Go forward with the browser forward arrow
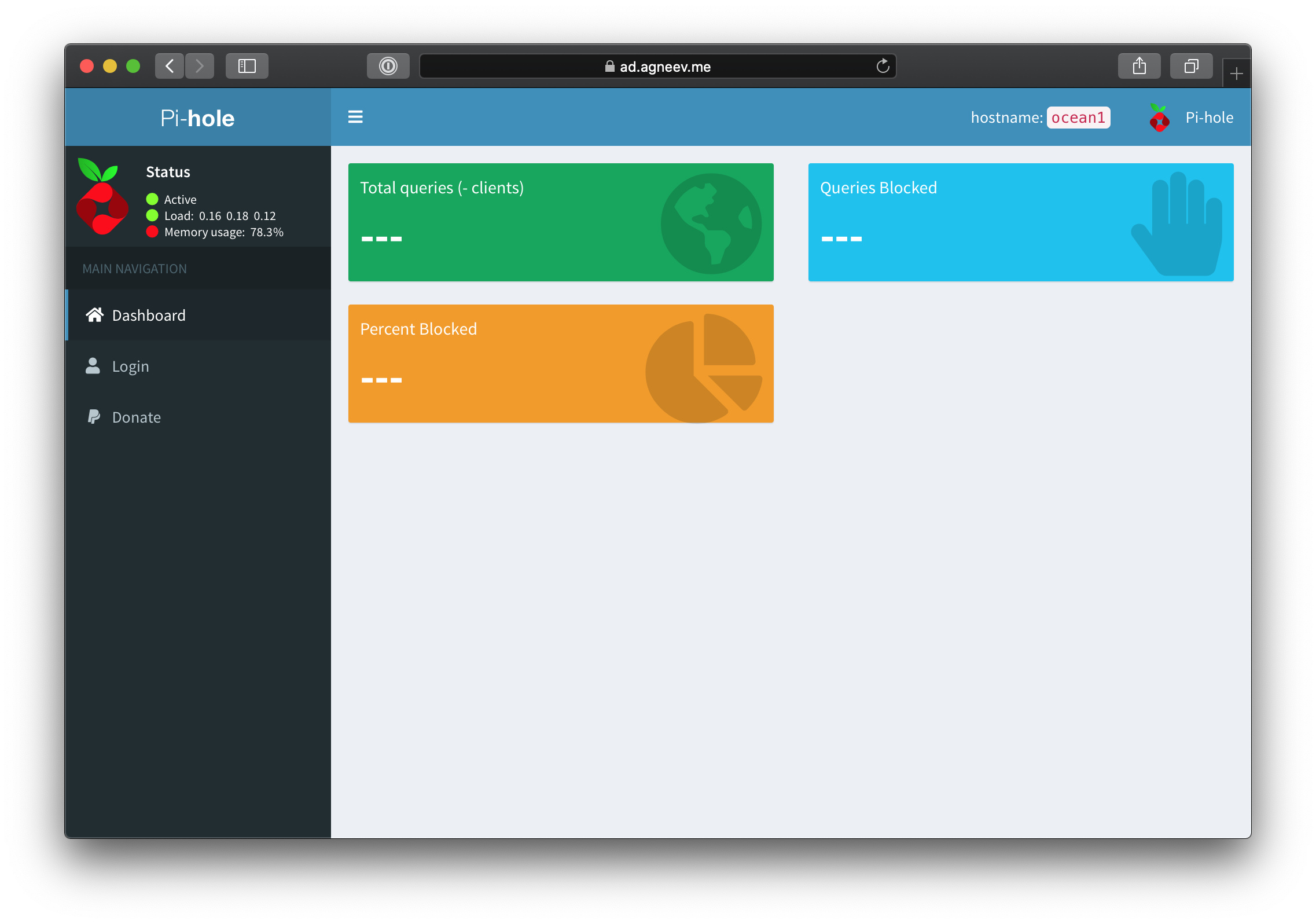Viewport: 1316px width, 924px height. click(200, 66)
